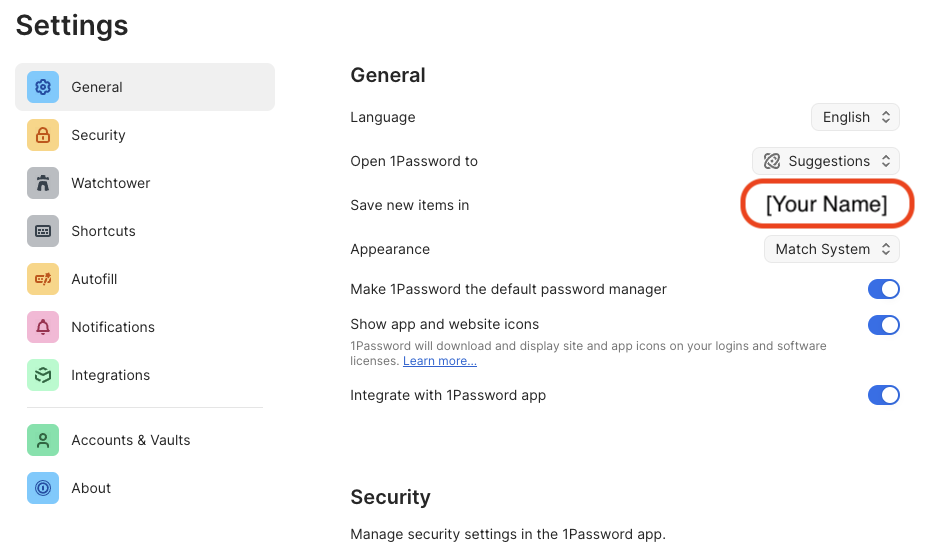Click the Security padlock icon
Image resolution: width=947 pixels, height=556 pixels.
click(43, 135)
